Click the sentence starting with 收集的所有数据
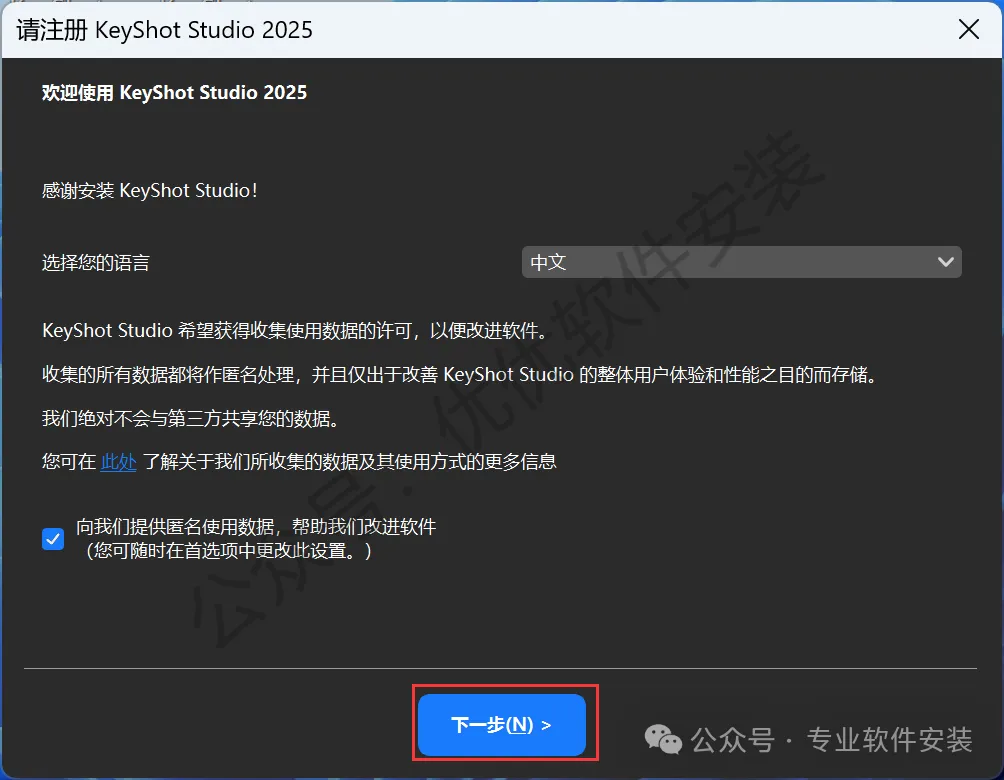 pyautogui.click(x=459, y=375)
